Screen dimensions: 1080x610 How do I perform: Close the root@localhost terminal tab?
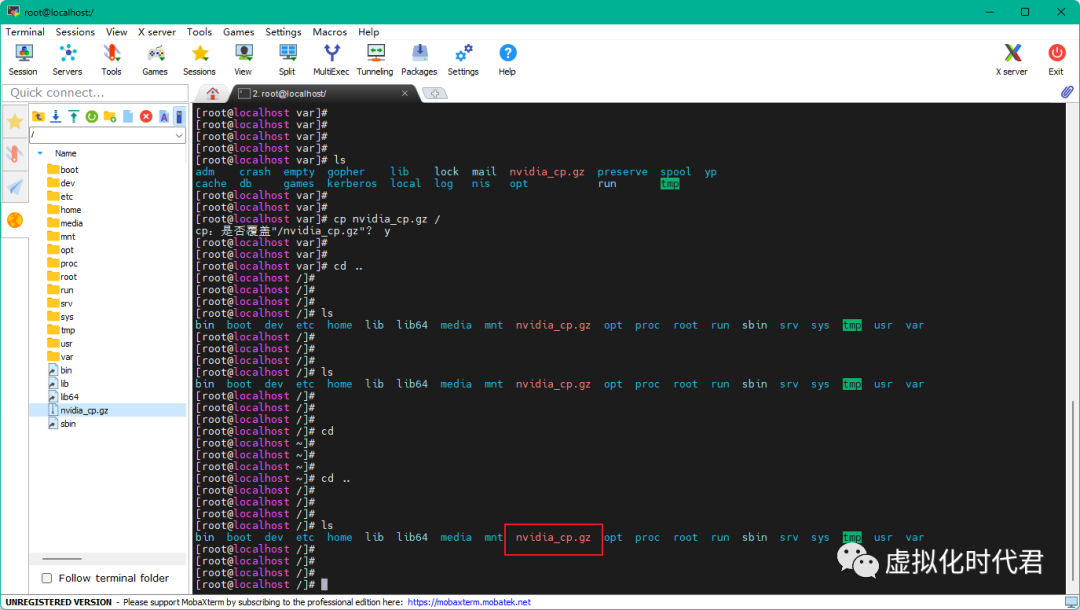pyautogui.click(x=405, y=93)
